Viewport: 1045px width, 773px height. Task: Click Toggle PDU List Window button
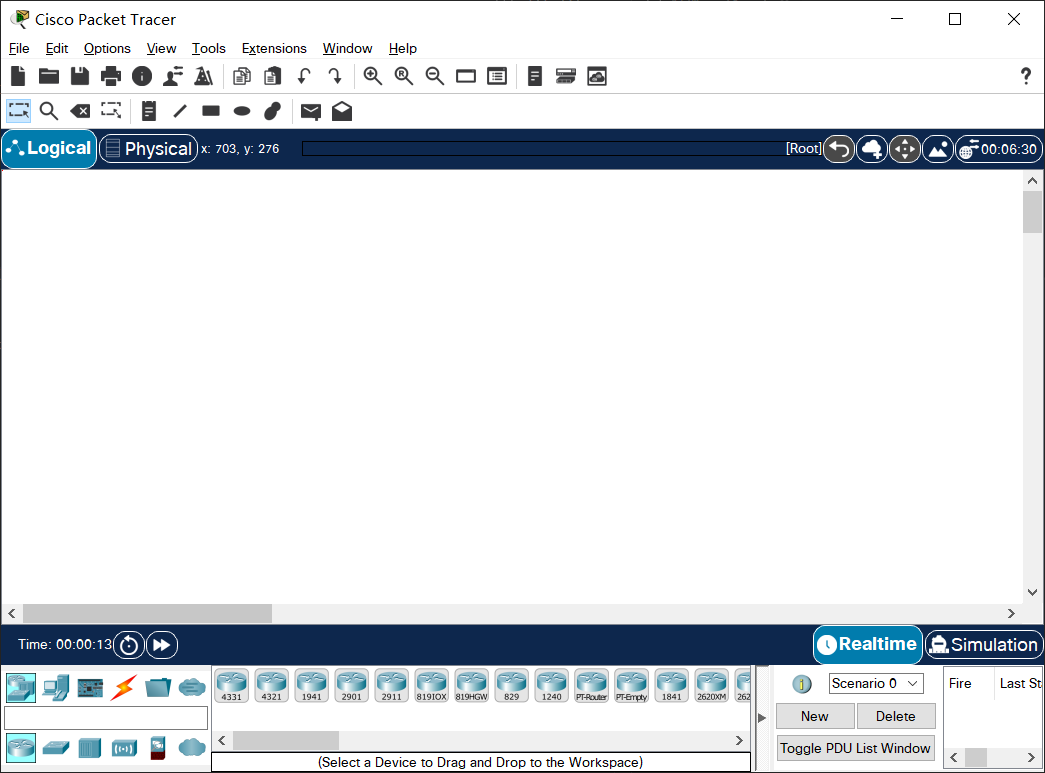click(x=855, y=748)
